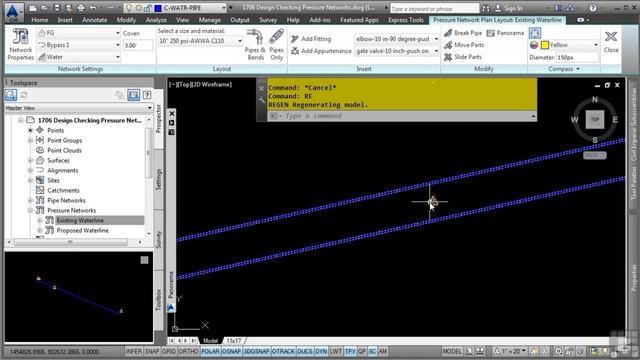The width and height of the screenshot is (640, 360).
Task: Toggle 3DOSNAP in status bar
Action: point(256,351)
